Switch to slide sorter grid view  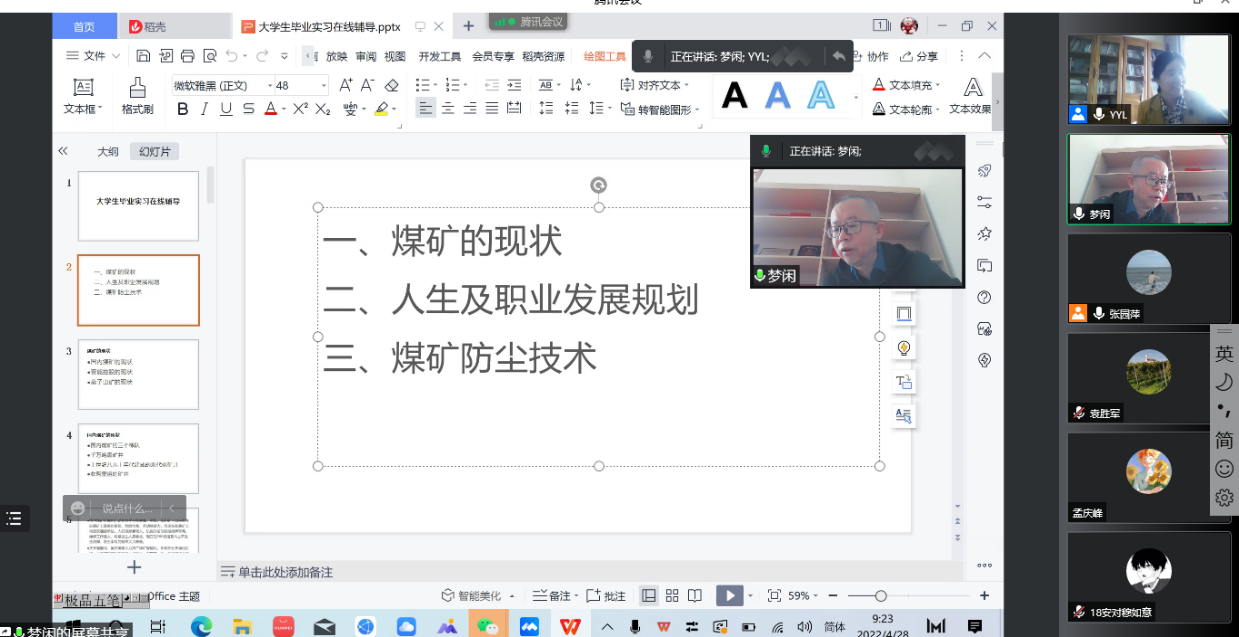(x=672, y=595)
